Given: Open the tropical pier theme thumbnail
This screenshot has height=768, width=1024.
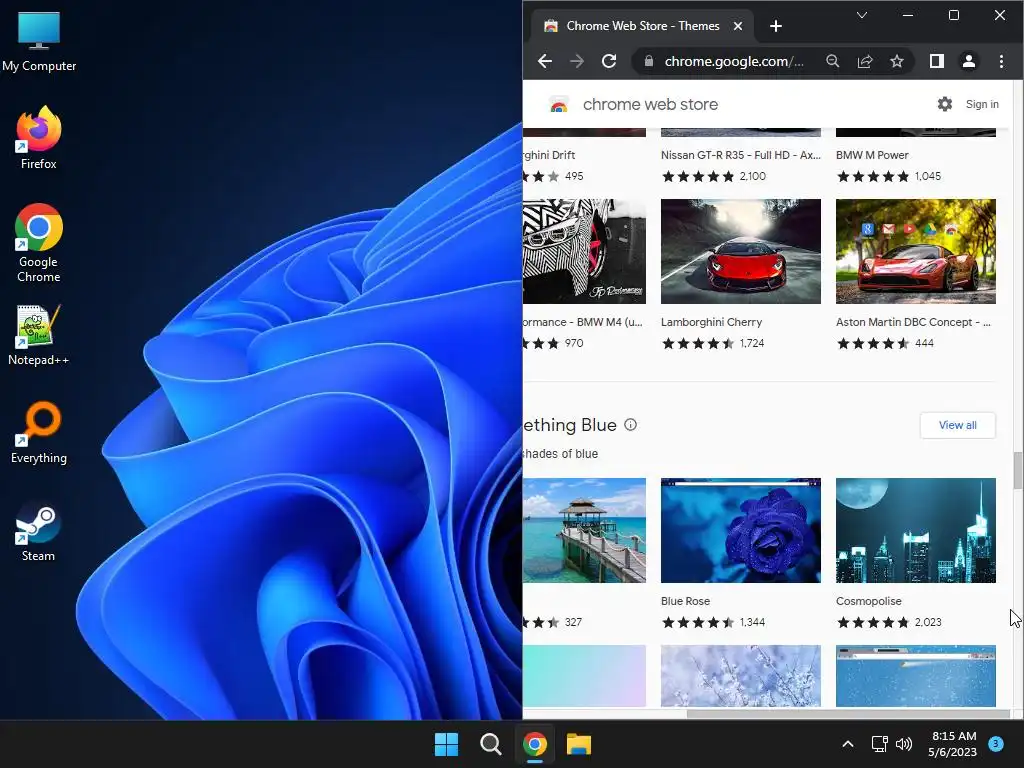Looking at the screenshot, I should point(584,530).
